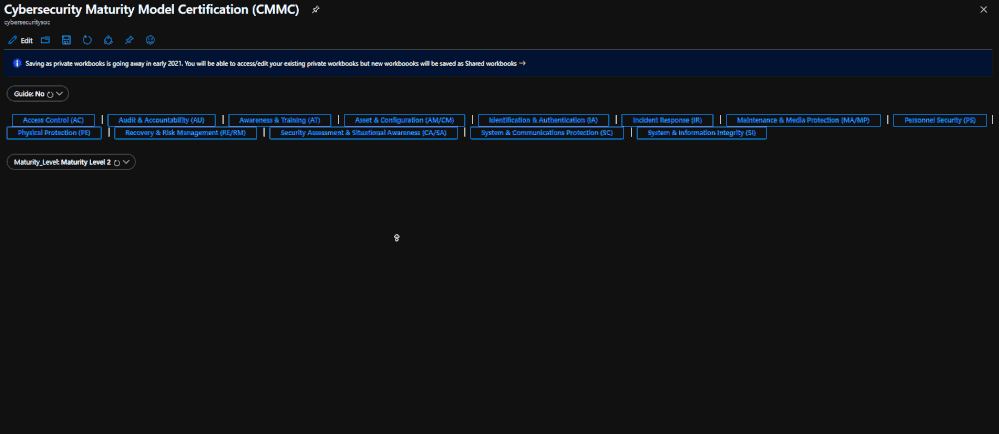999x434 pixels.
Task: Open Audit & Accountability (AU) tab
Action: coord(162,120)
